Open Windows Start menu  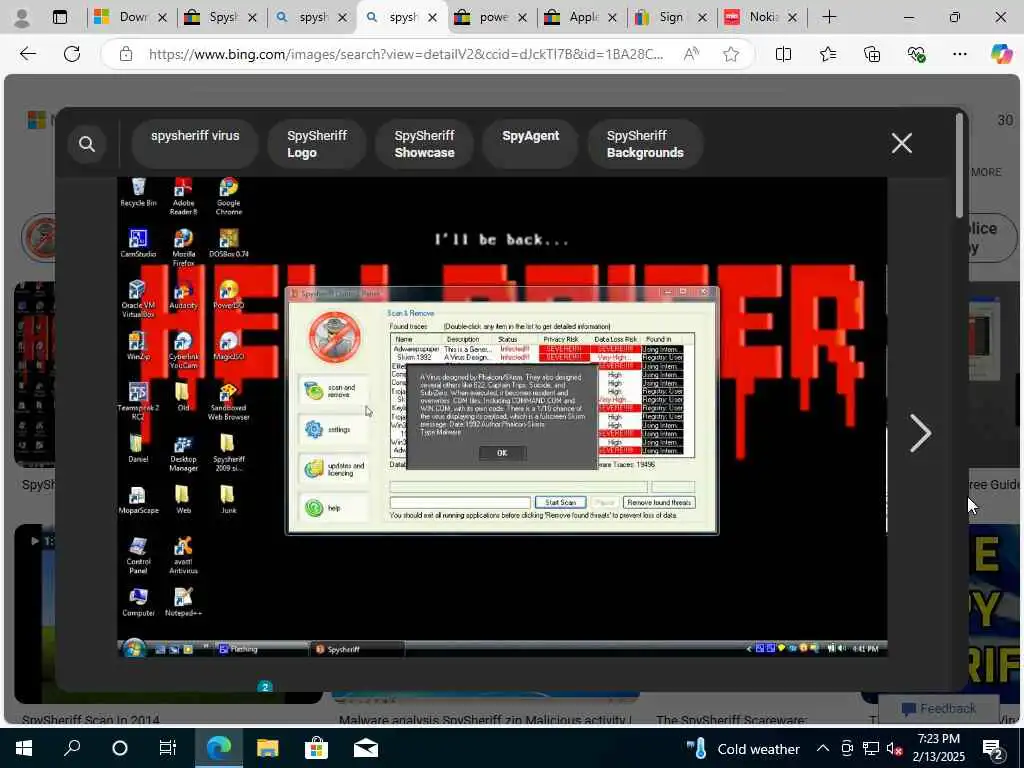[24, 748]
